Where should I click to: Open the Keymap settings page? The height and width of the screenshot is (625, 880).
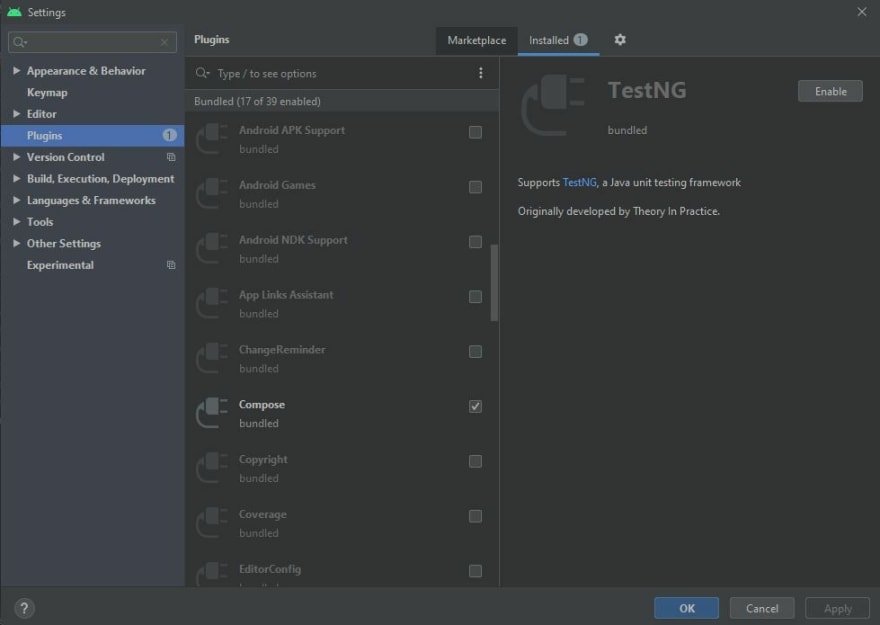point(47,93)
